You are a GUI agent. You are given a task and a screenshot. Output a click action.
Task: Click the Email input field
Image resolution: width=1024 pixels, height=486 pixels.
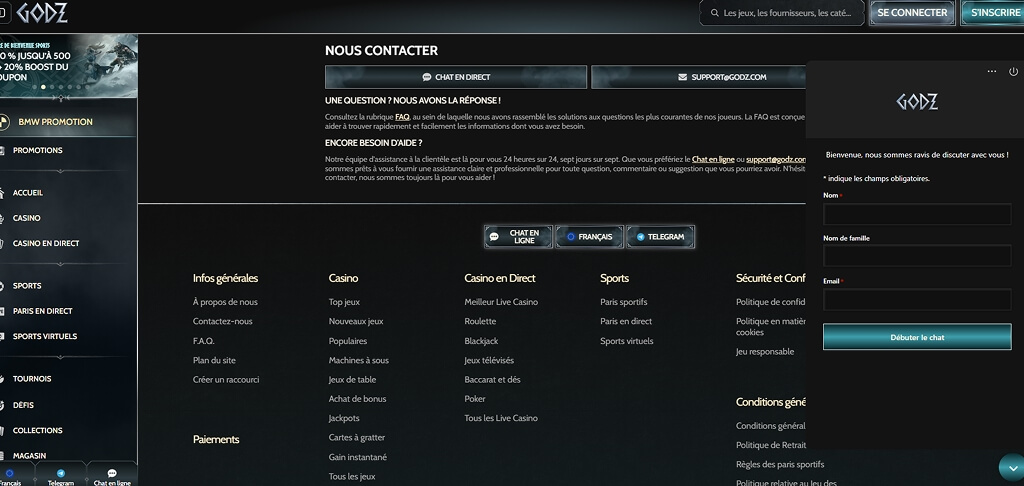(x=917, y=300)
